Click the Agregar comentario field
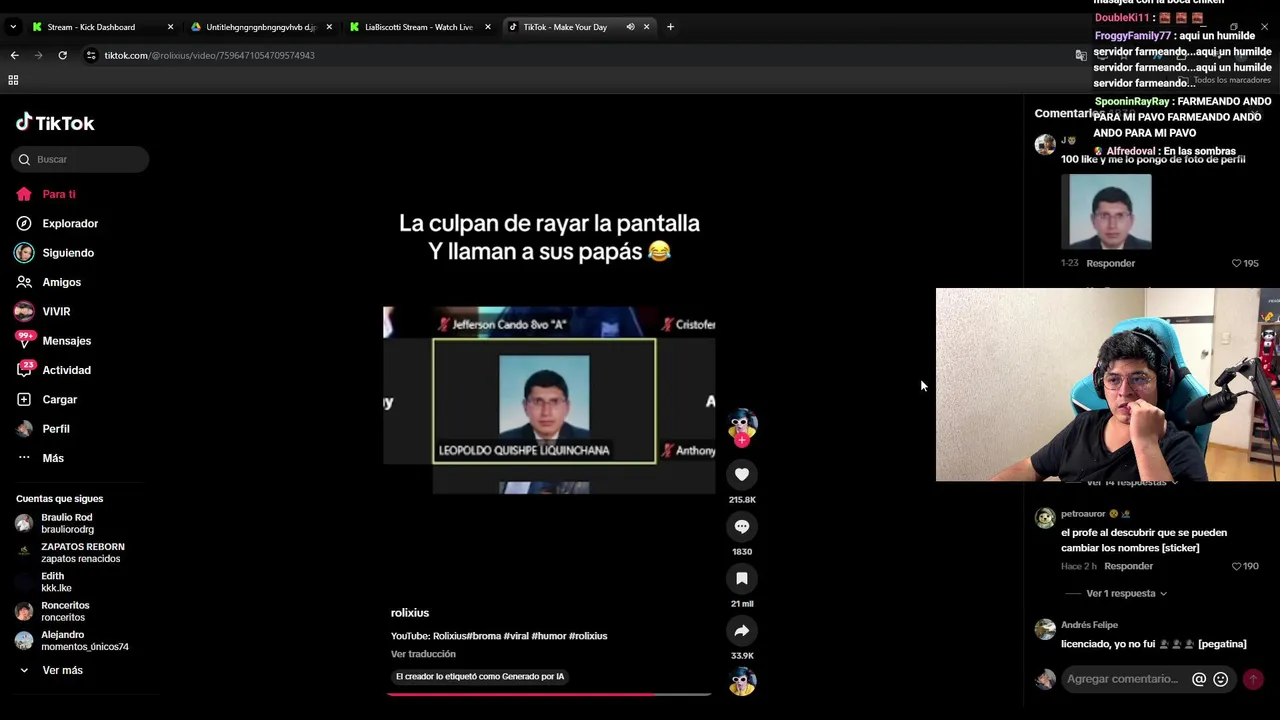 pos(1123,679)
